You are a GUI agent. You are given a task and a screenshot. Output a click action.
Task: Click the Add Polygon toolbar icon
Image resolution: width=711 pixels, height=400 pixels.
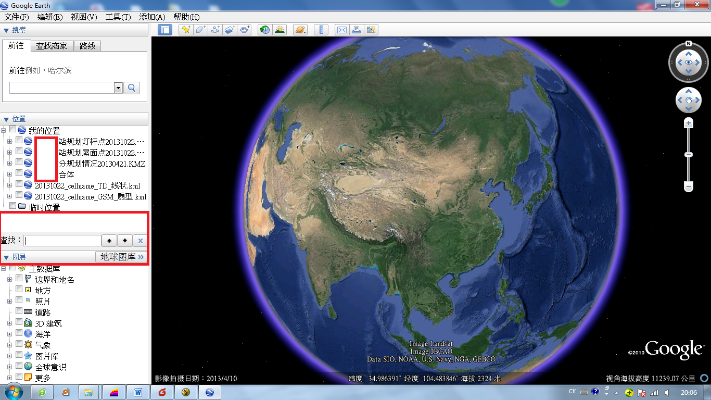[x=200, y=30]
